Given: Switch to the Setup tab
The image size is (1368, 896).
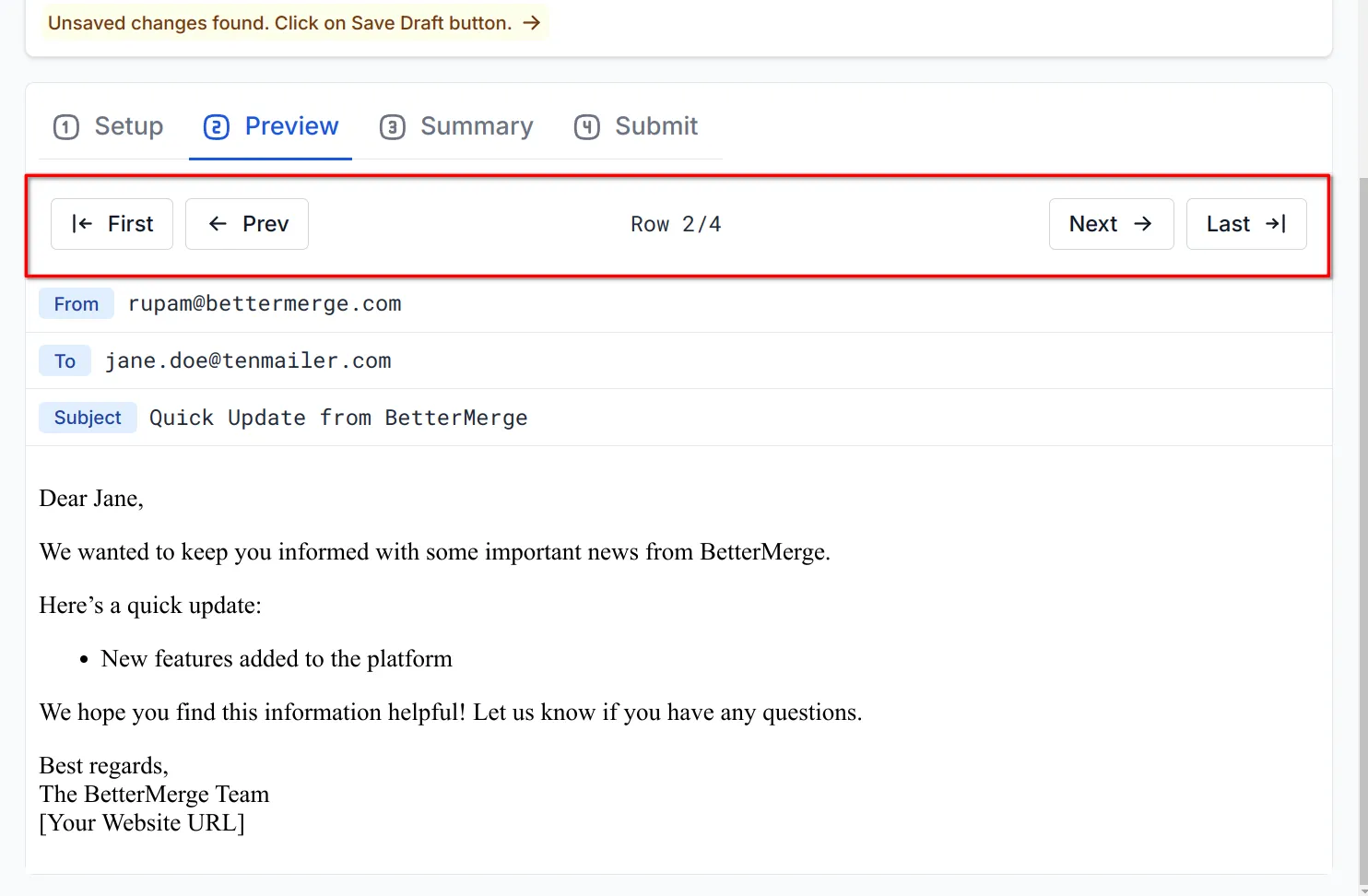Looking at the screenshot, I should pos(128,126).
